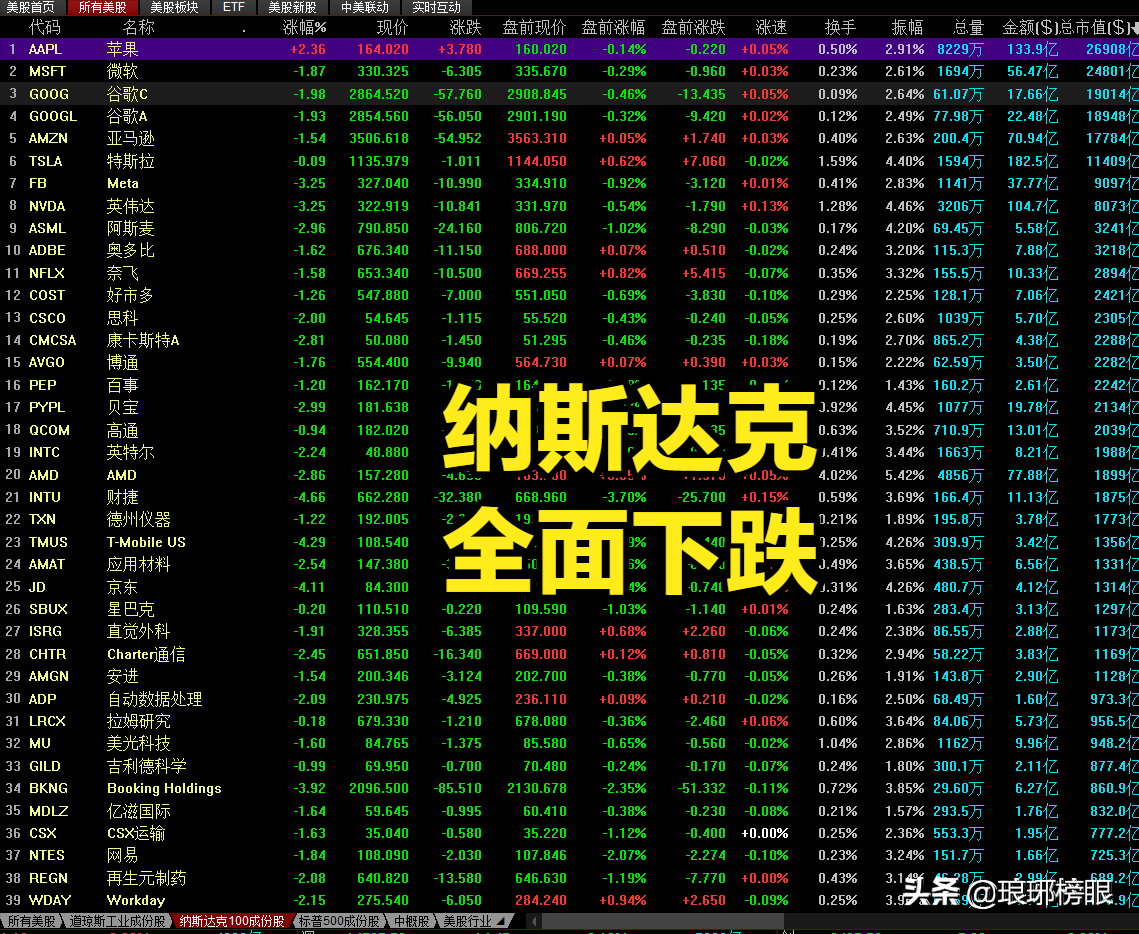
Task: Select the AAPL ticker row
Action: pos(570,49)
